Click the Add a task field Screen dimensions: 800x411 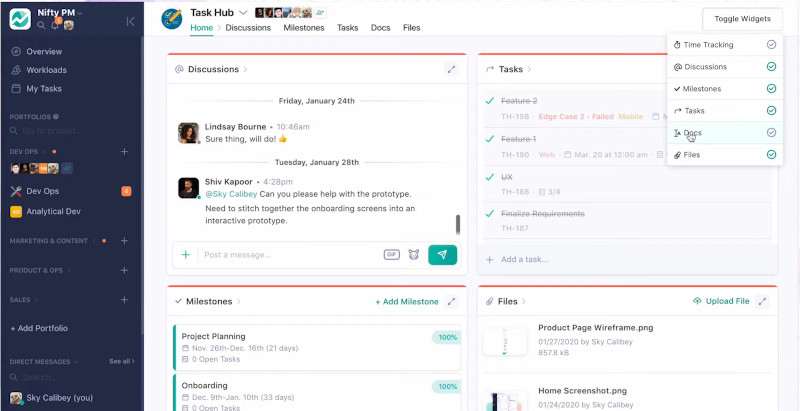628,260
